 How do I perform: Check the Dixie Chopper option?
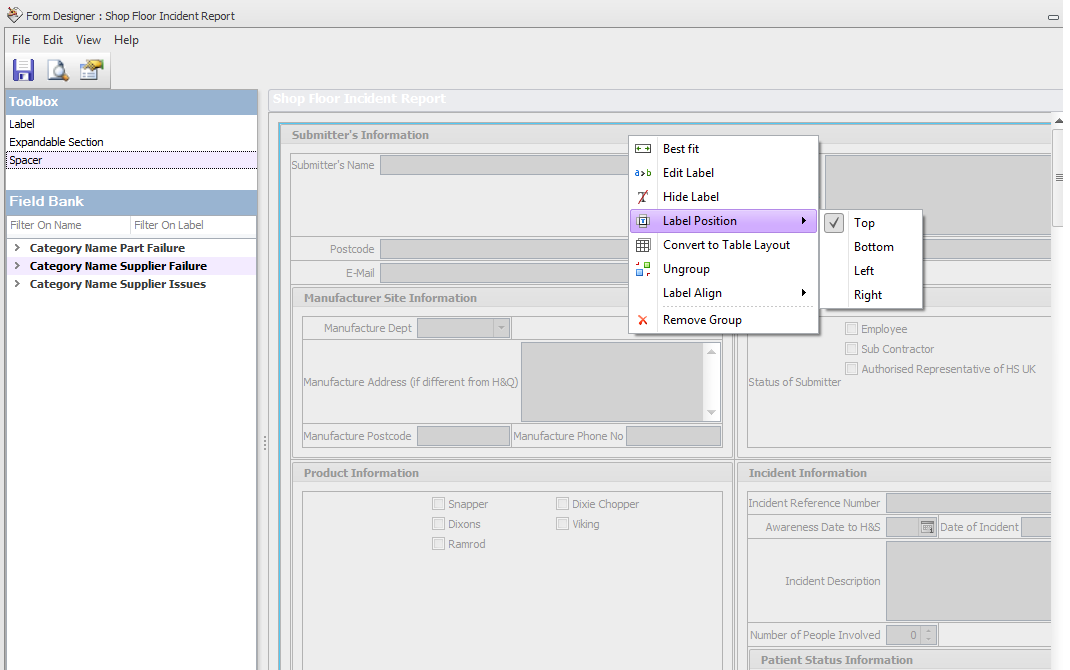click(x=562, y=503)
